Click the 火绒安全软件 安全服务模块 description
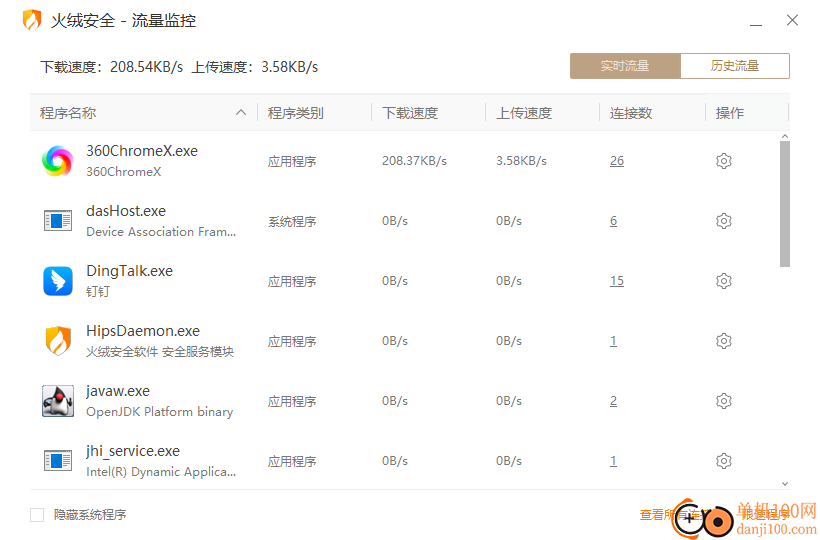Viewport: 820px width, 540px height. (160, 352)
